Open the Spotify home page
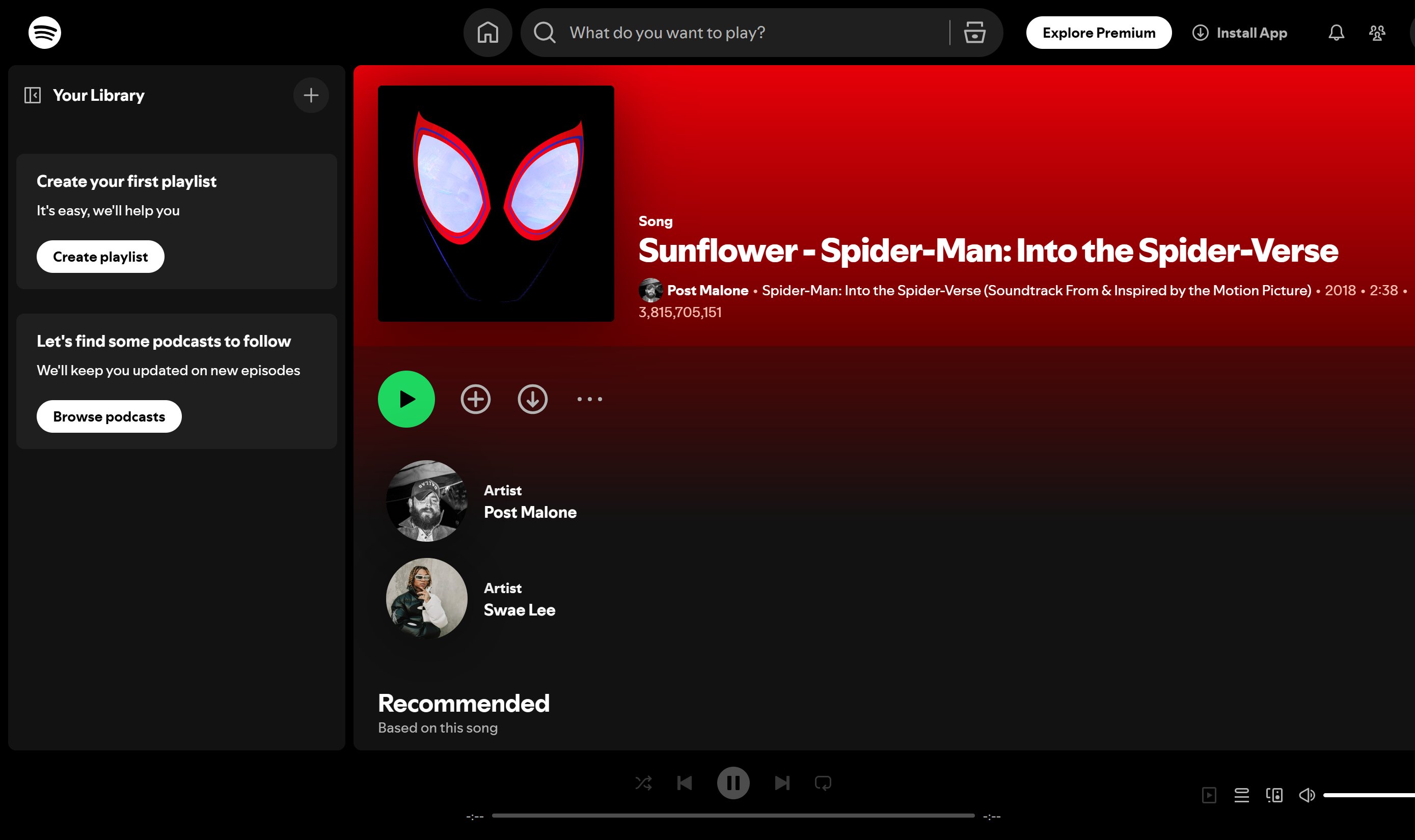The height and width of the screenshot is (840, 1415). pos(487,32)
